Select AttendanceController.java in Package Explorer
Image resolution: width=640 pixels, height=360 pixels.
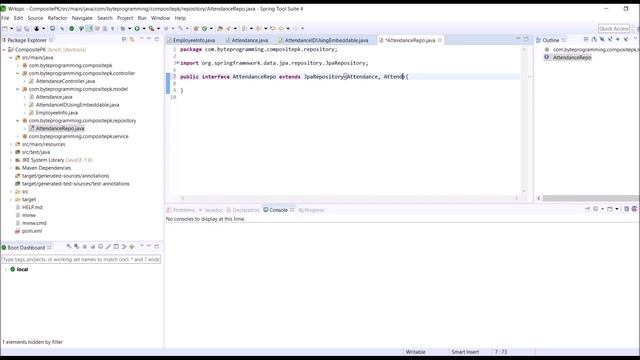coord(65,81)
